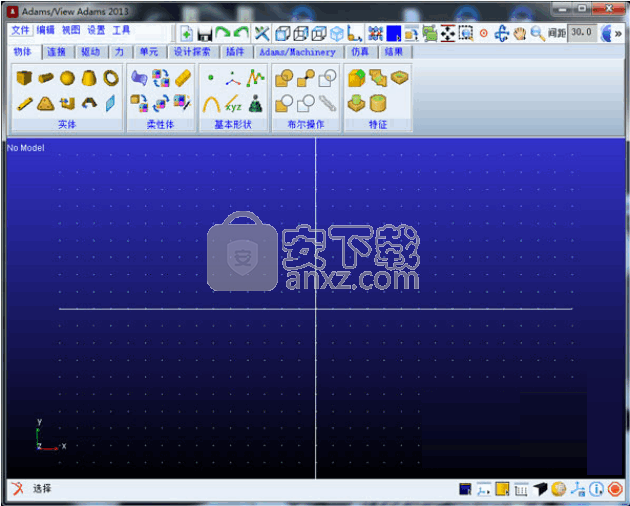Activate the magnifier zoom tool
630x506 pixels.
pos(537,33)
